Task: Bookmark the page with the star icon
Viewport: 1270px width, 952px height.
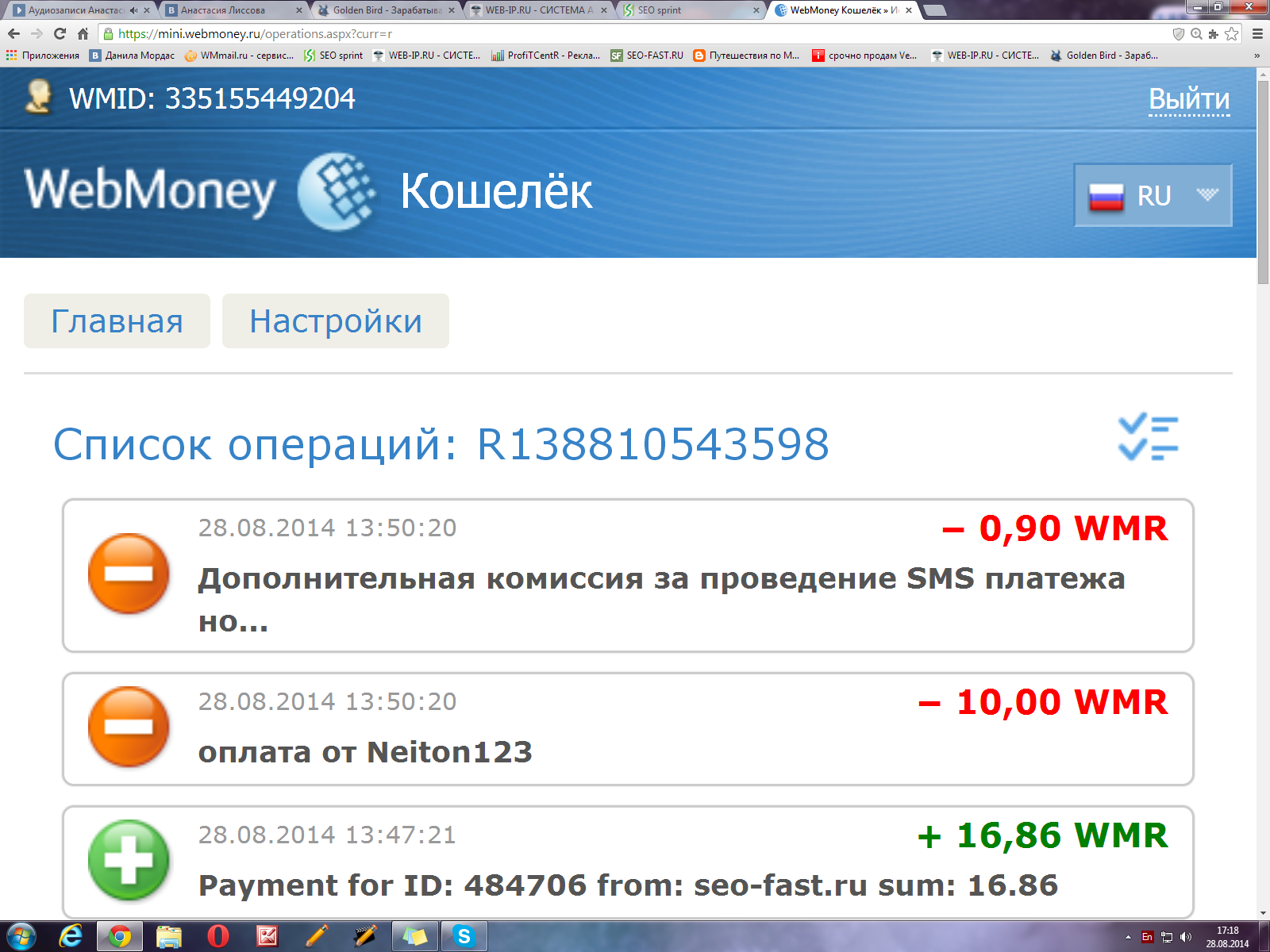Action: coord(1232,33)
